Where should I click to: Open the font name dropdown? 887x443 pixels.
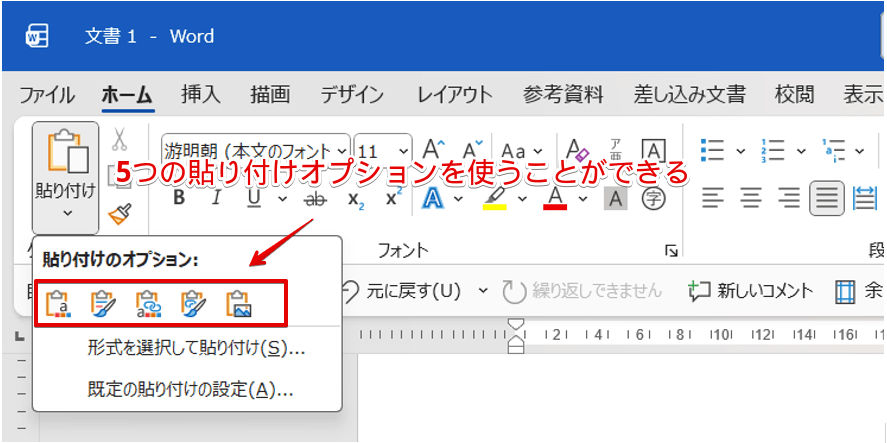pyautogui.click(x=342, y=151)
